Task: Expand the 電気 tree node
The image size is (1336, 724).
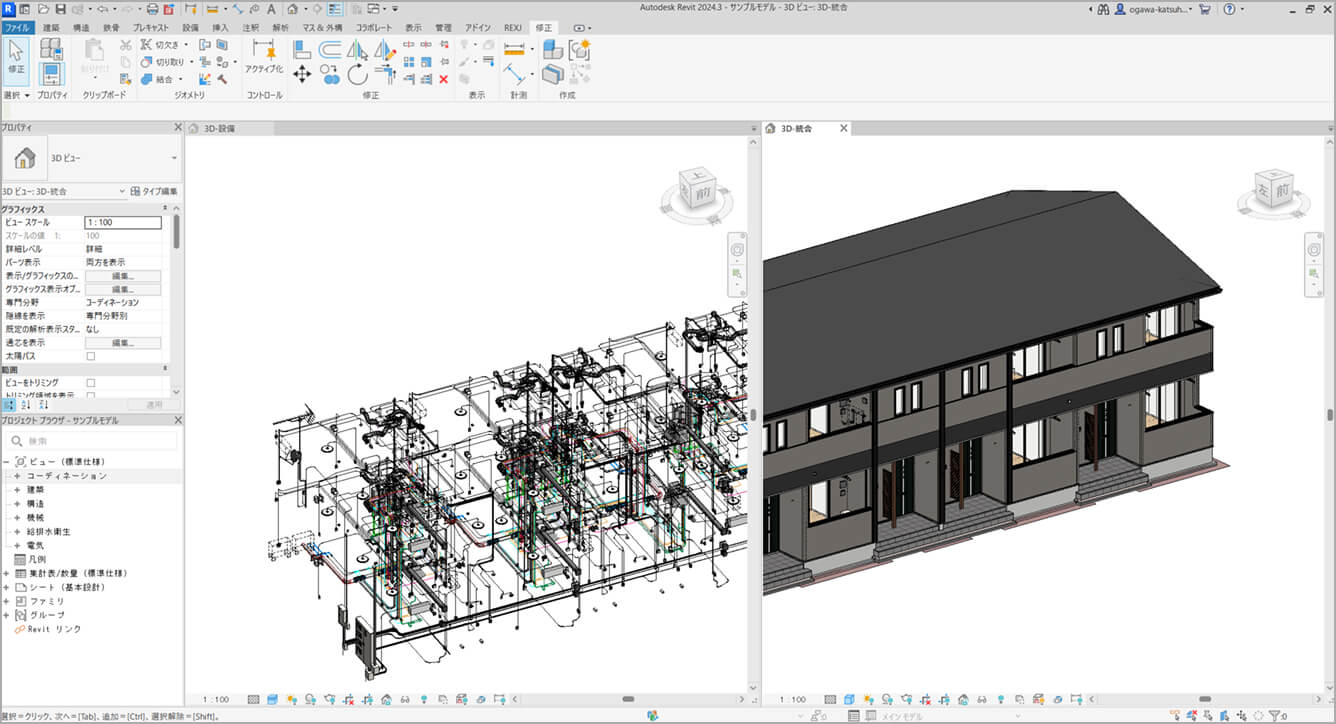Action: (x=17, y=546)
